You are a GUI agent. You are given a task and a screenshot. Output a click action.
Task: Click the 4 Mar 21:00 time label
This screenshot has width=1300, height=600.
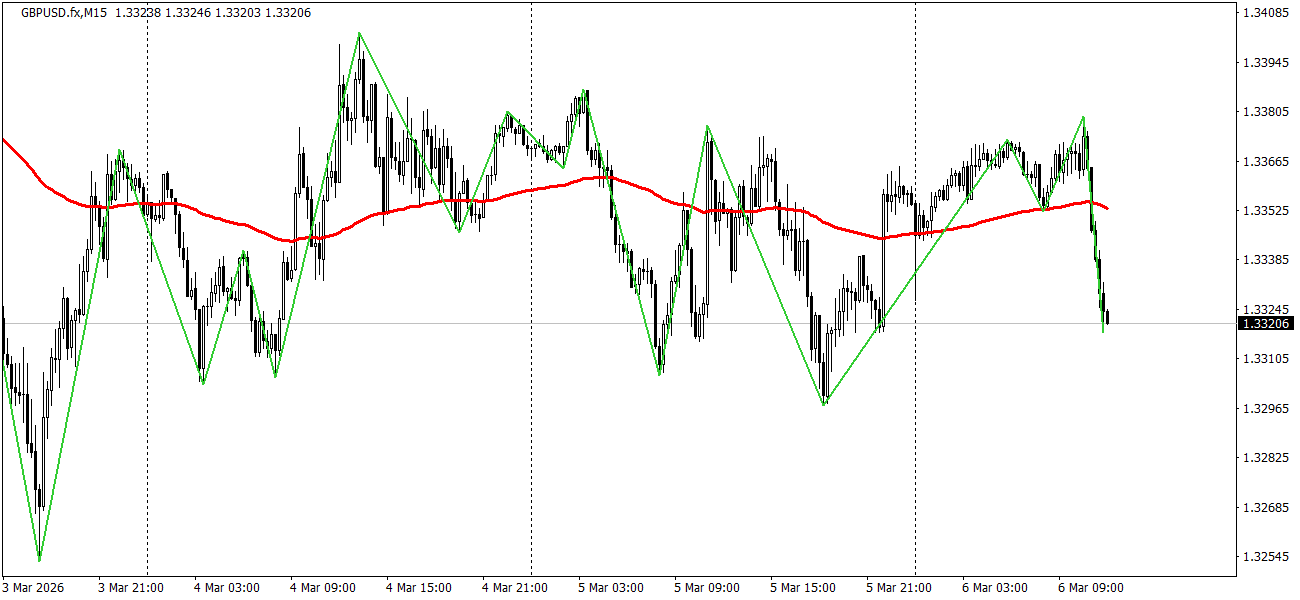pyautogui.click(x=515, y=588)
